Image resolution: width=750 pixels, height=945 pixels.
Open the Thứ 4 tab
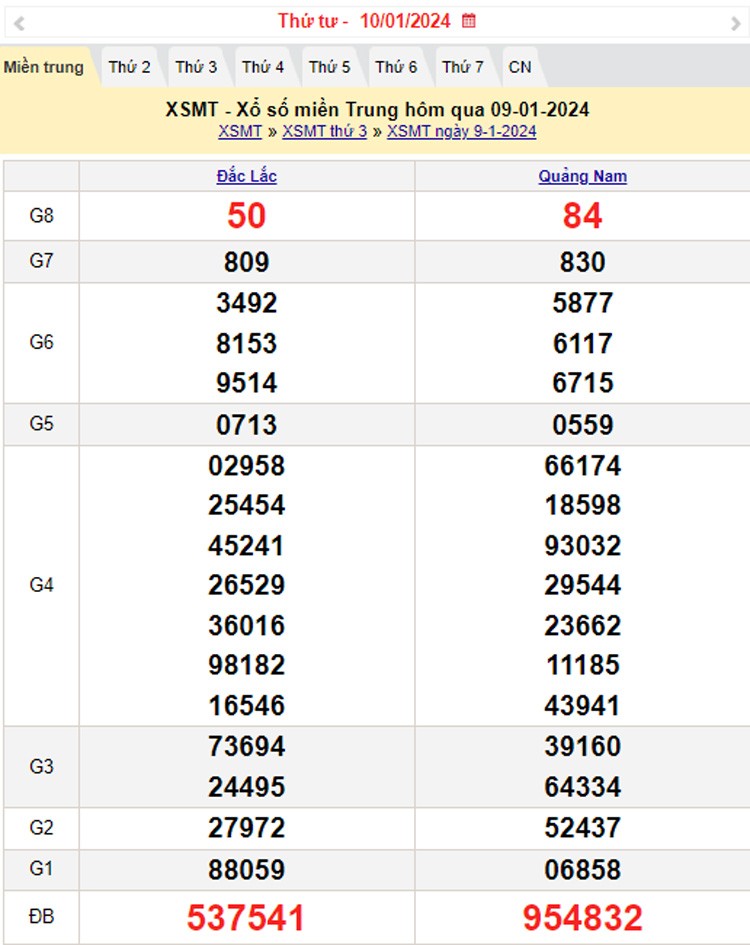coord(263,68)
